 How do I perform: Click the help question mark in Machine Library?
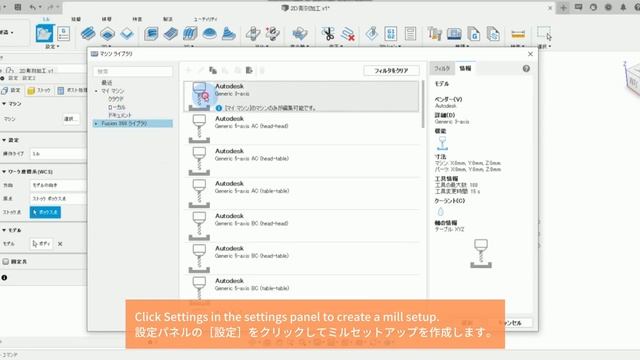(x=526, y=69)
